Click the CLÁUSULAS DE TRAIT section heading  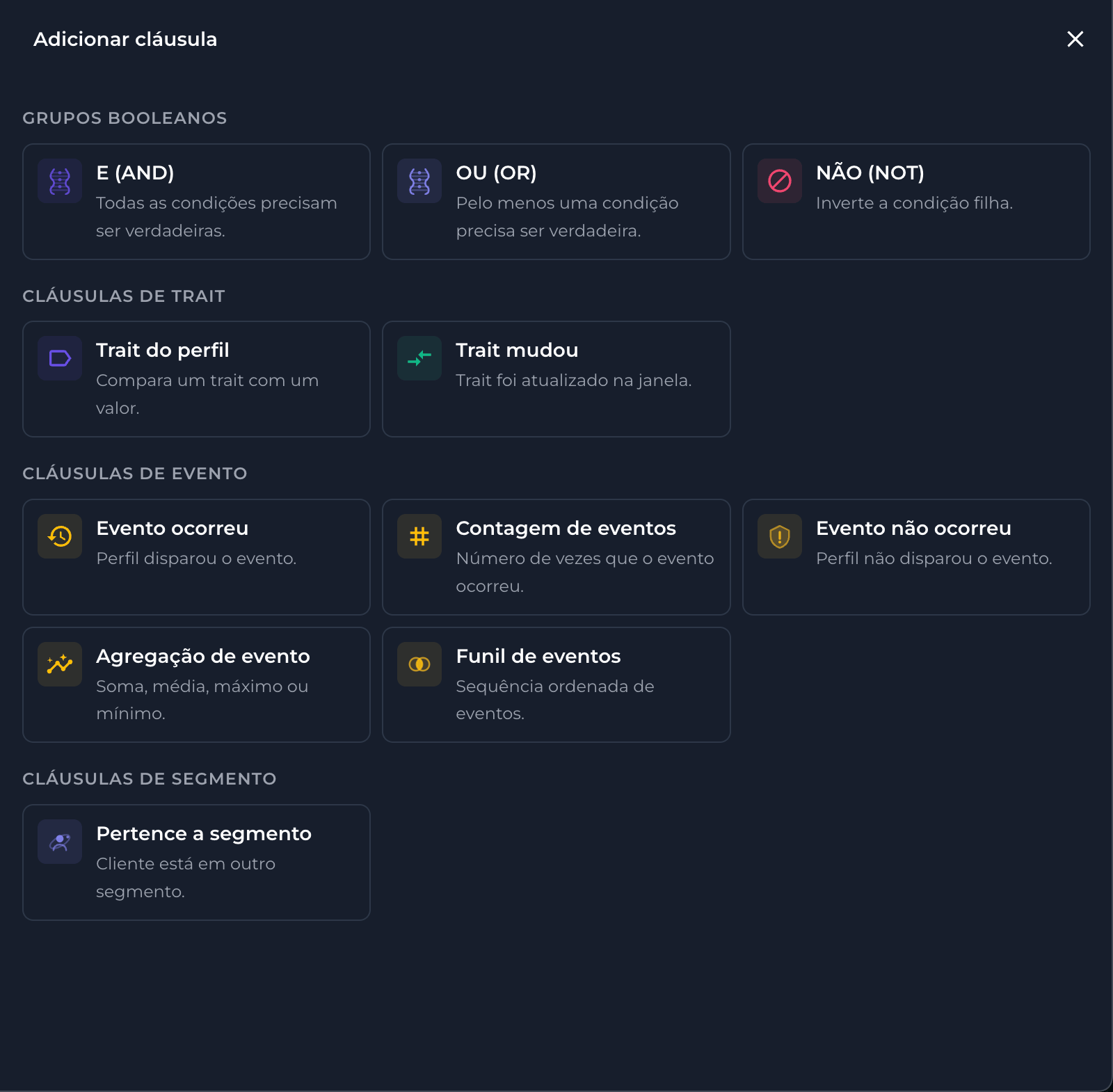(124, 296)
